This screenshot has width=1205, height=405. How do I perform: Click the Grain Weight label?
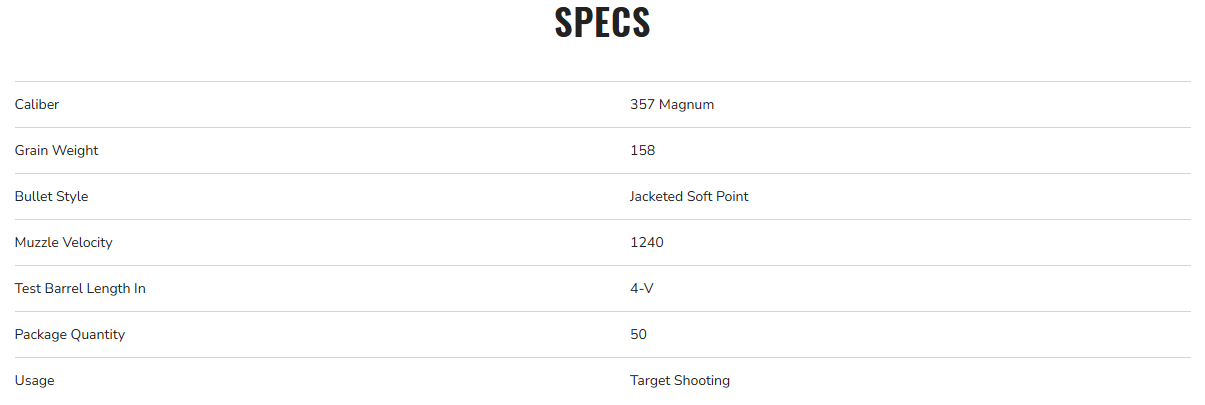tap(56, 150)
